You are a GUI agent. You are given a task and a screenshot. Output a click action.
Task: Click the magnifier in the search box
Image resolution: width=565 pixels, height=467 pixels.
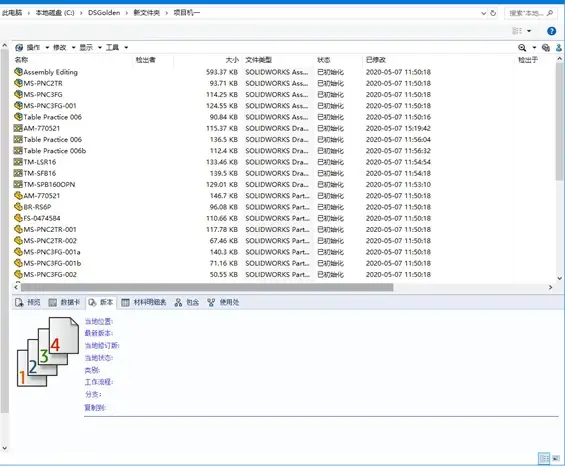tap(550, 13)
